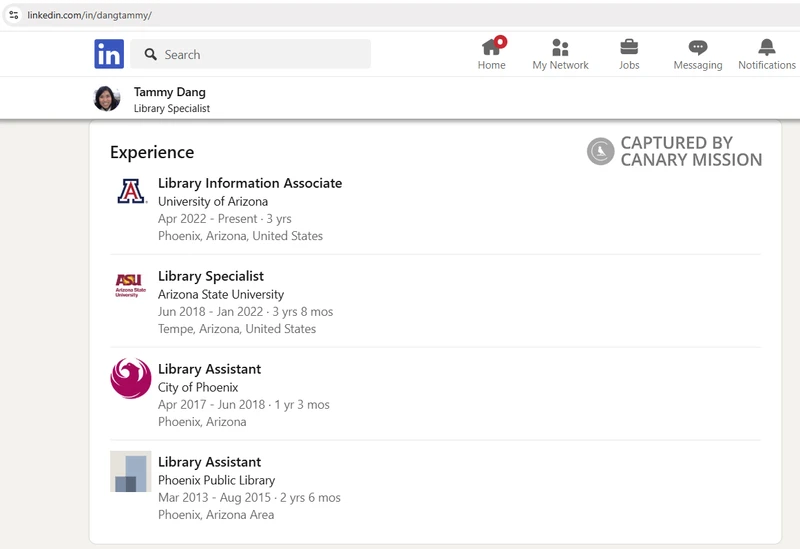Open the Library Specialist experience title
800x549 pixels.
pyautogui.click(x=211, y=276)
